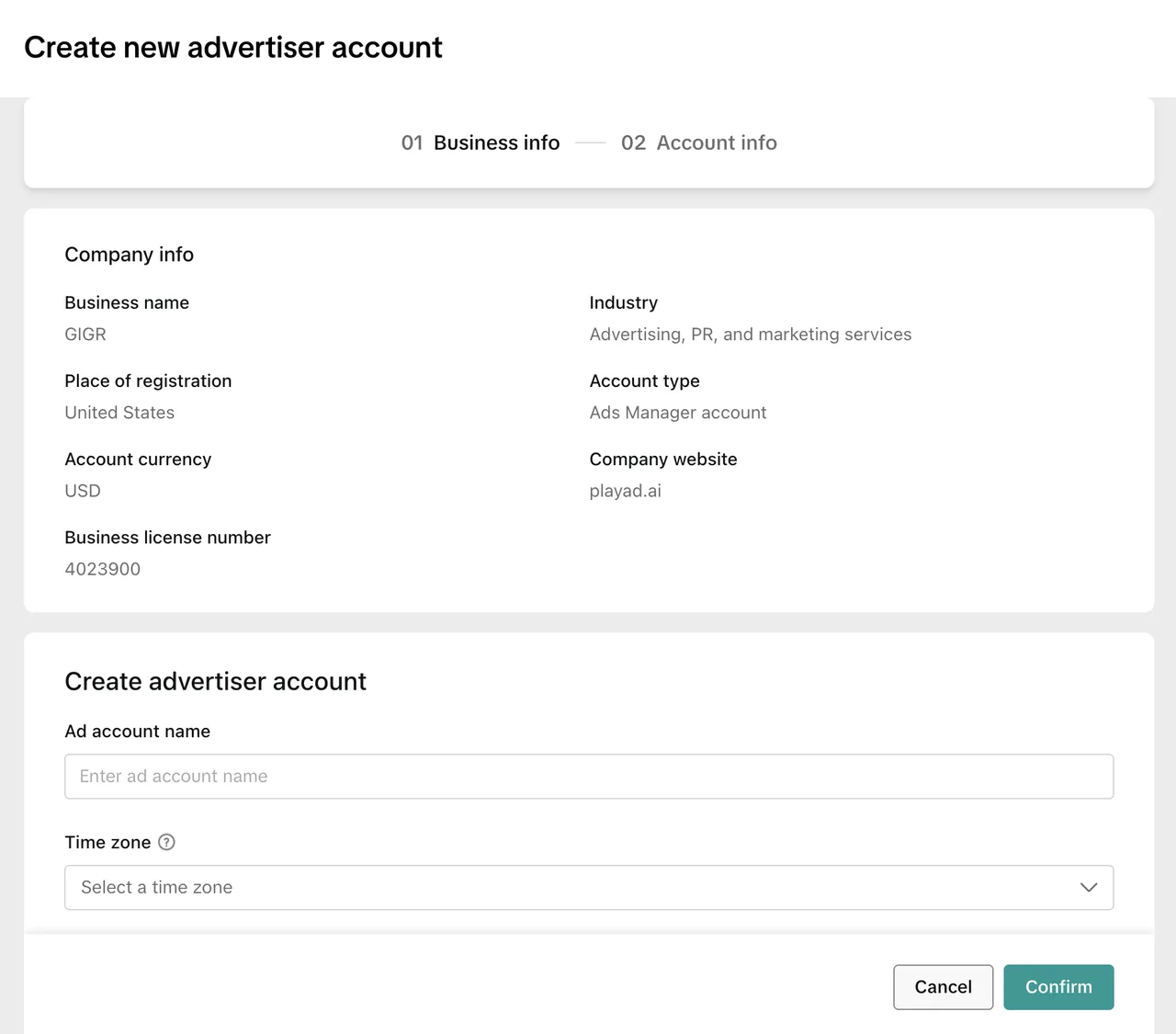
Task: Click the Company info heading
Action: click(x=130, y=255)
